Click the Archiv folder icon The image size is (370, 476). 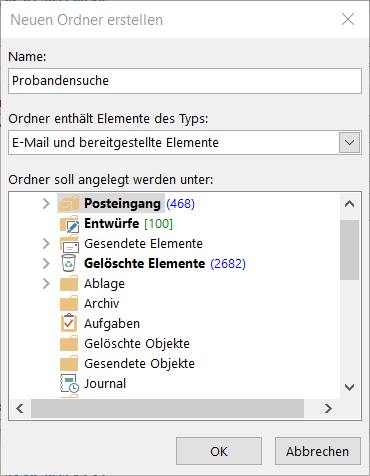(69, 304)
